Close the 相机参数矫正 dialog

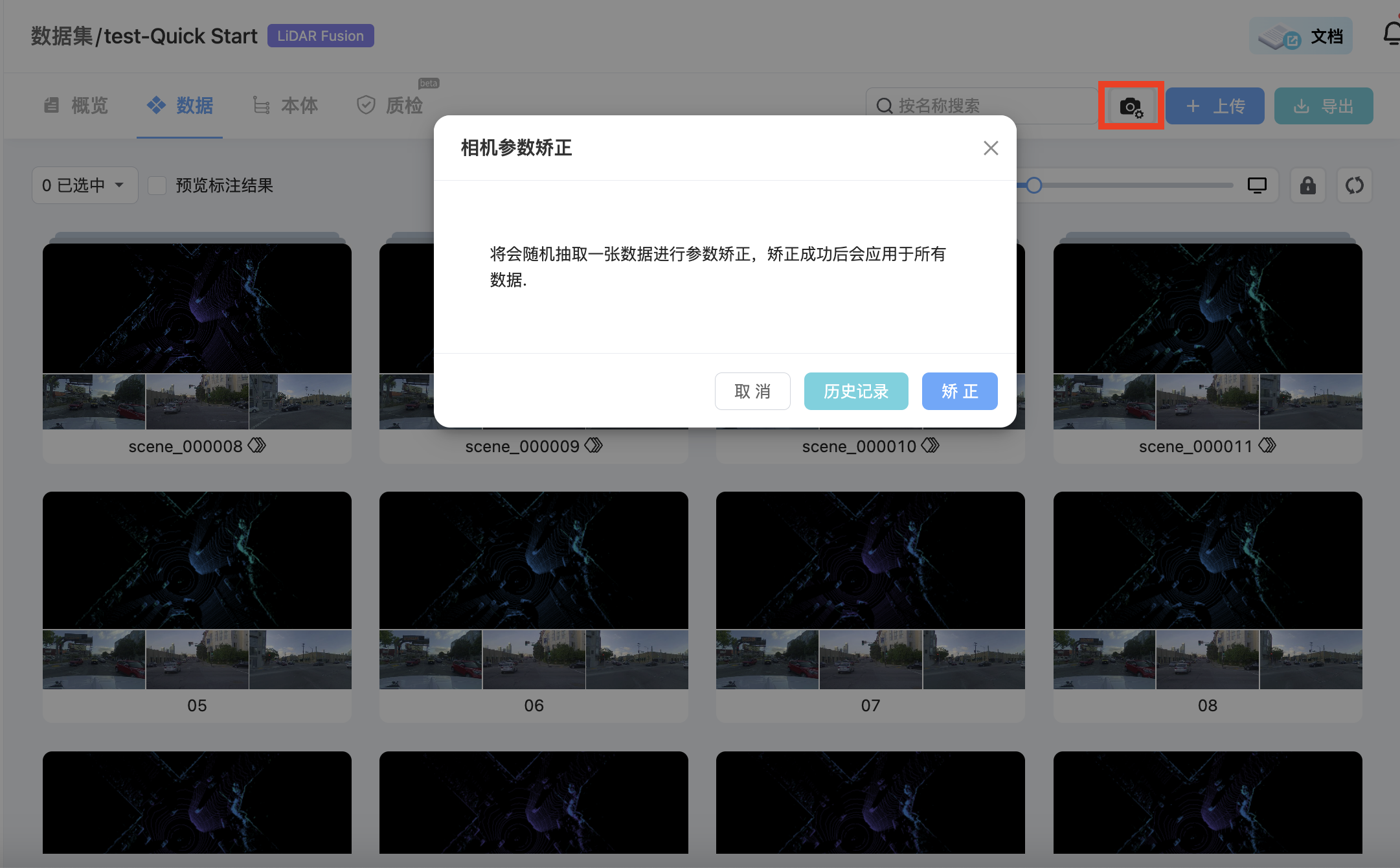point(991,148)
